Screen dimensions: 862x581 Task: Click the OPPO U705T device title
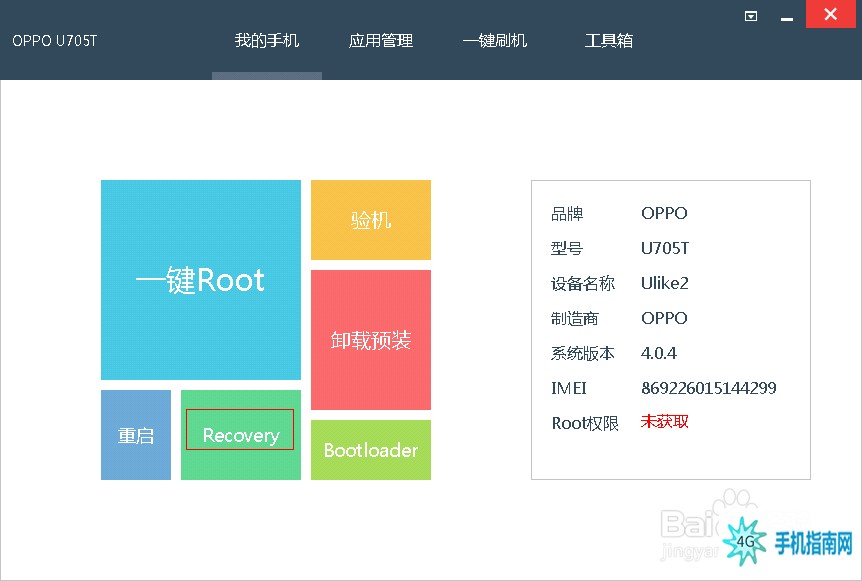pyautogui.click(x=54, y=41)
